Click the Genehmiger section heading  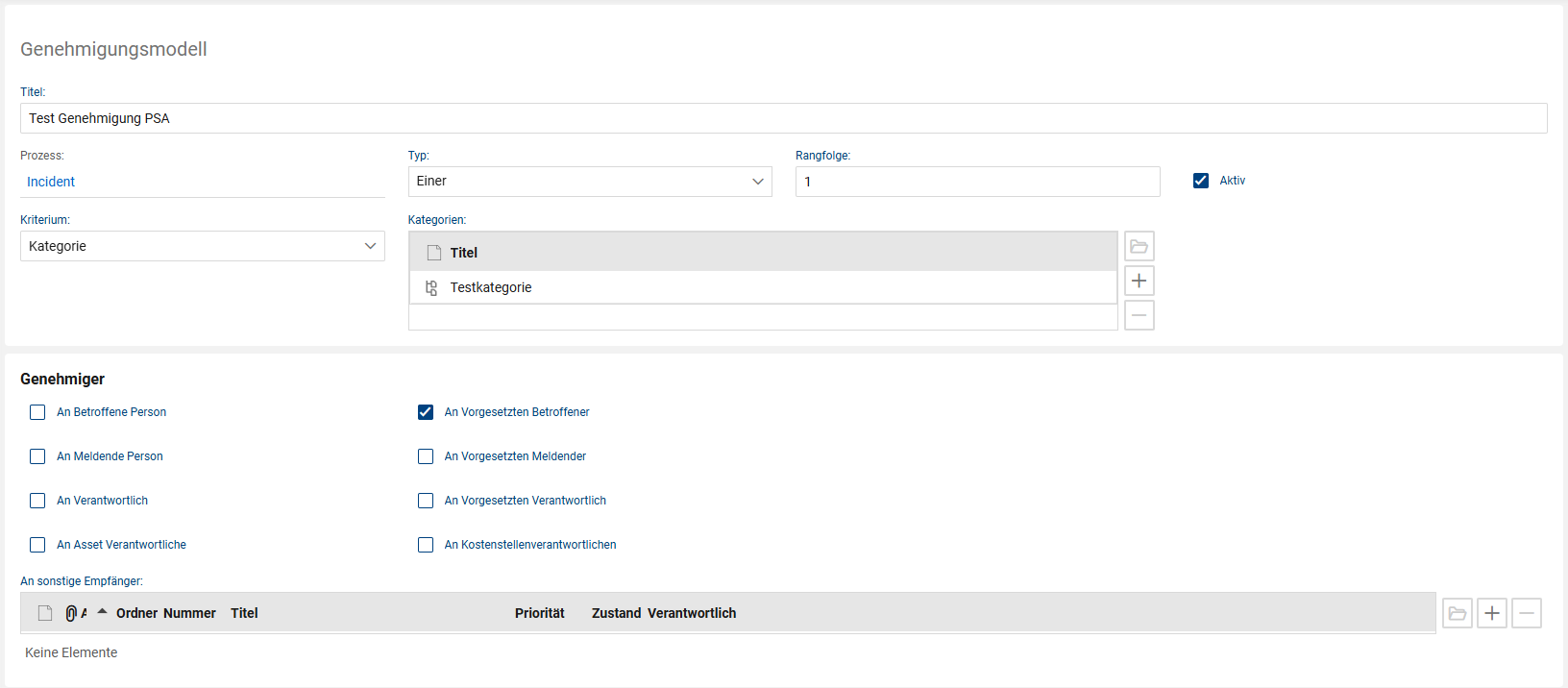(62, 380)
